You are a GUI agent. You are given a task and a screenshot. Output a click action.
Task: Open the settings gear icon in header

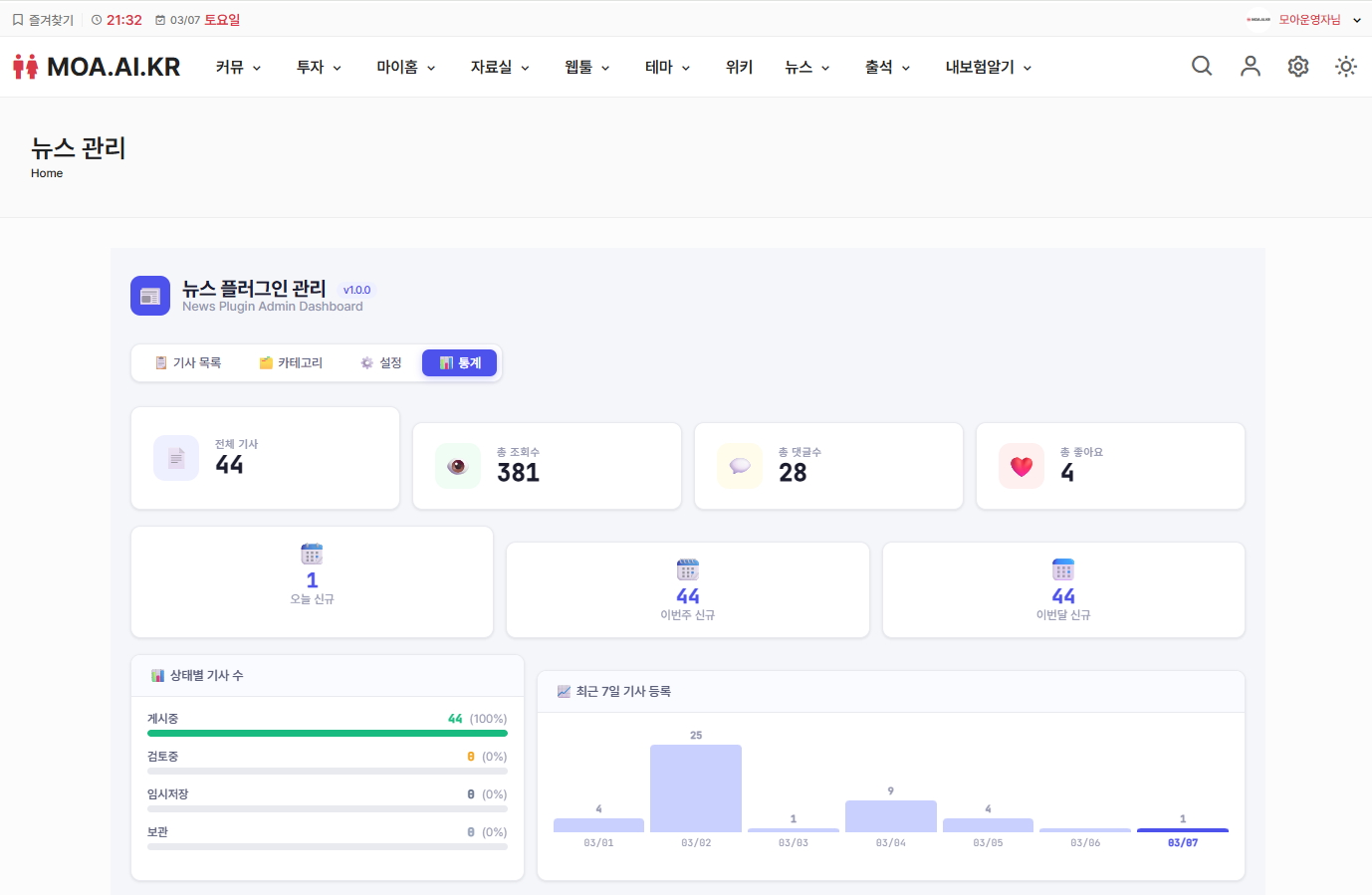[x=1298, y=66]
